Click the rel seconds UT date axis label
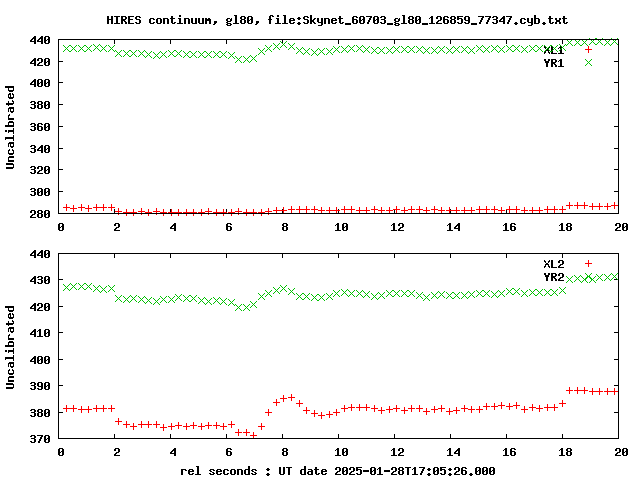The width and height of the screenshot is (640, 480). click(x=338, y=471)
